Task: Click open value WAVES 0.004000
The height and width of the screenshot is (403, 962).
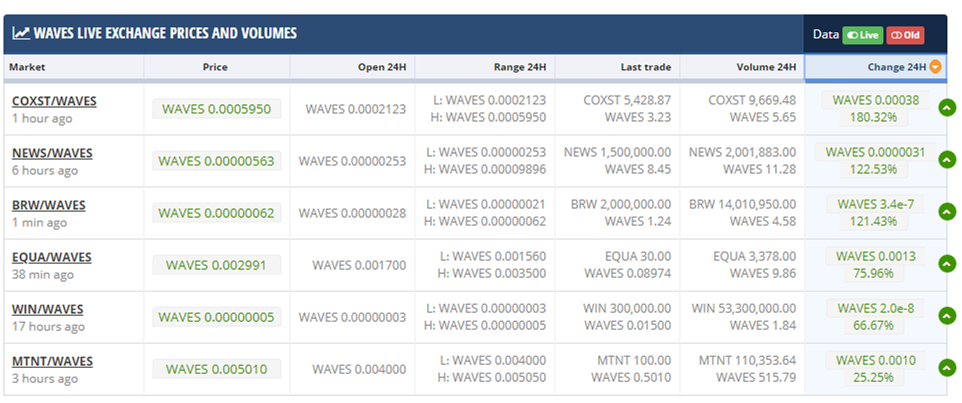Action: tap(360, 369)
